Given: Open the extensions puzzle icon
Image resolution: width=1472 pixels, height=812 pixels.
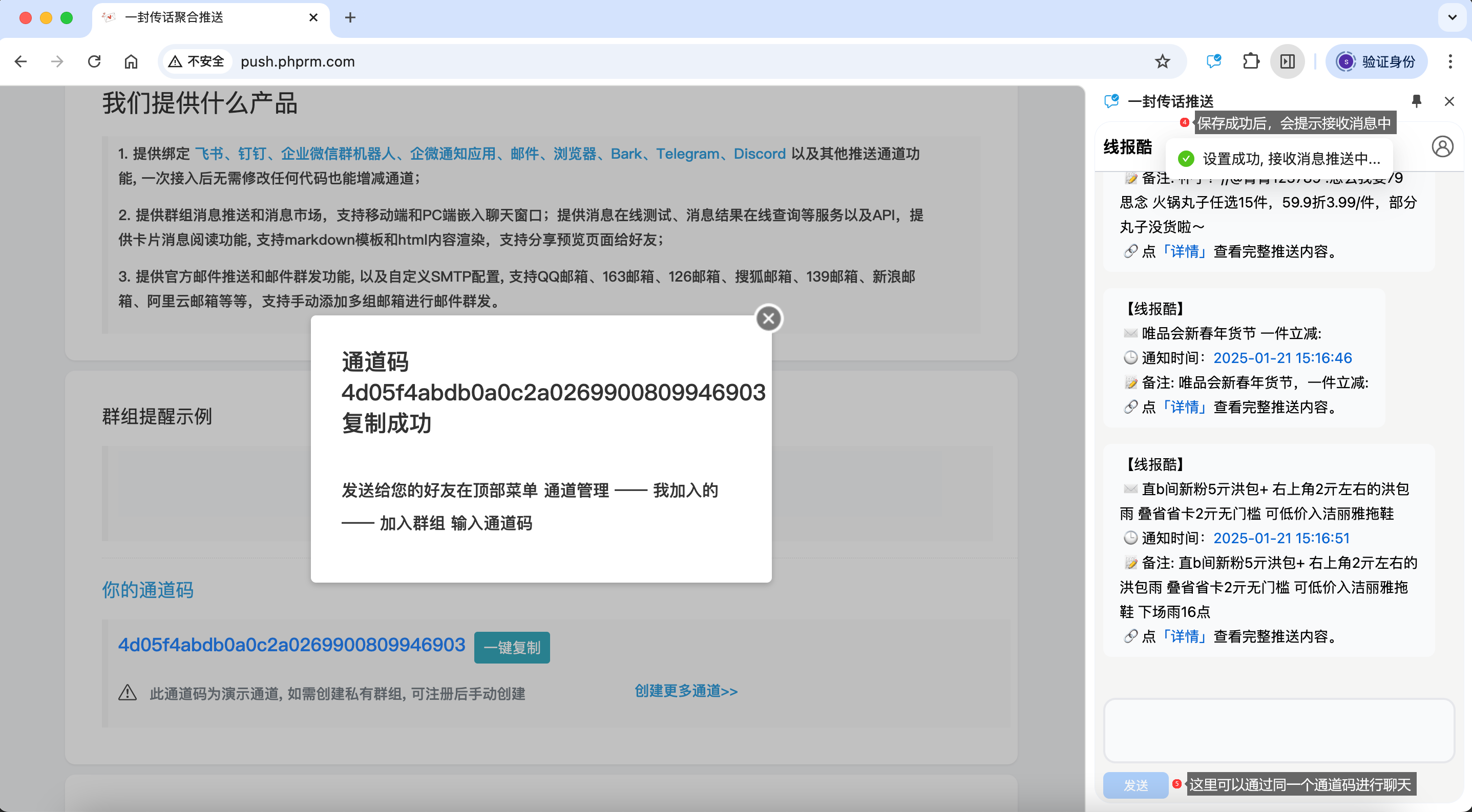Looking at the screenshot, I should point(1251,61).
